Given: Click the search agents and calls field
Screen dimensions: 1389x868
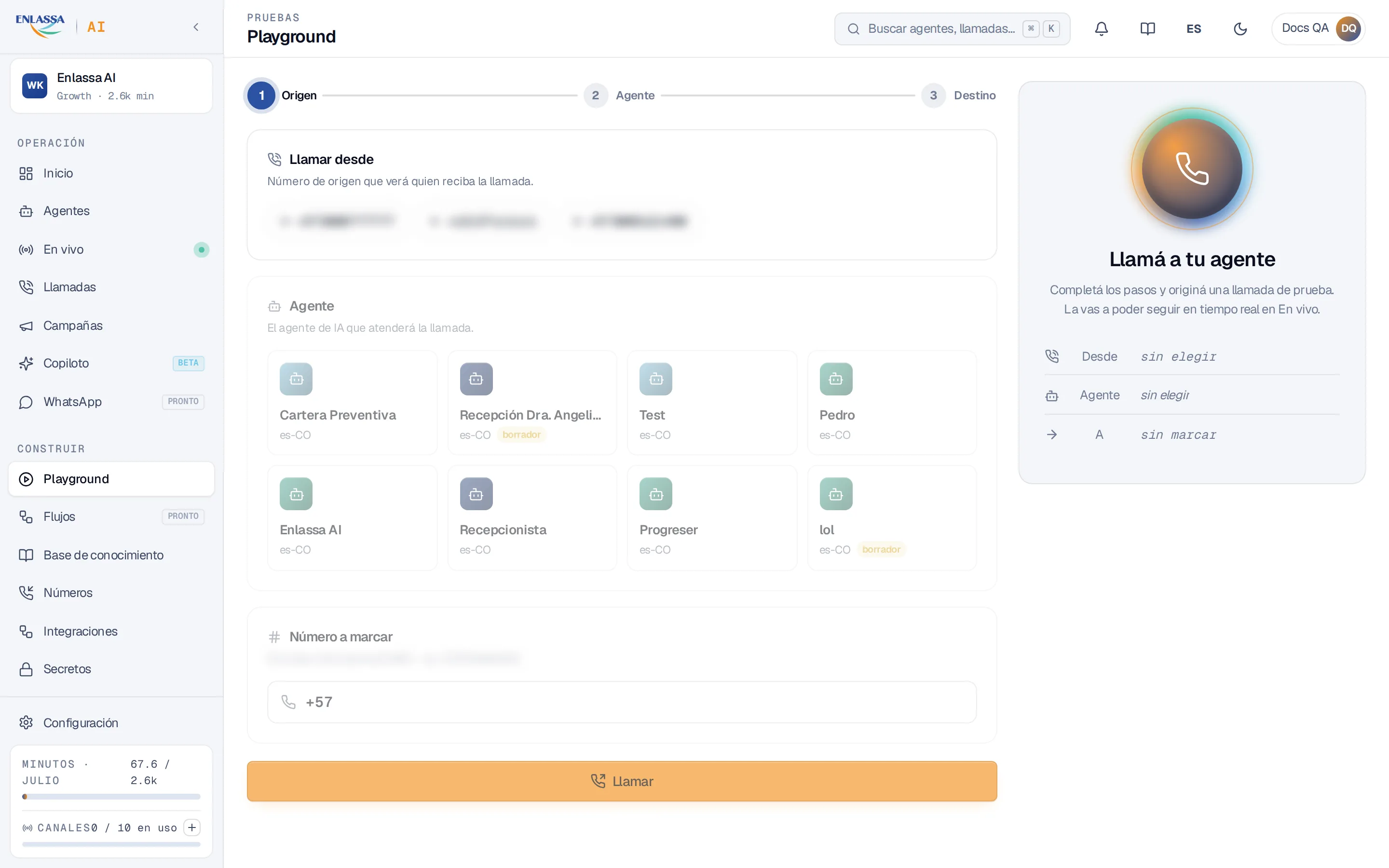Looking at the screenshot, I should tap(952, 29).
